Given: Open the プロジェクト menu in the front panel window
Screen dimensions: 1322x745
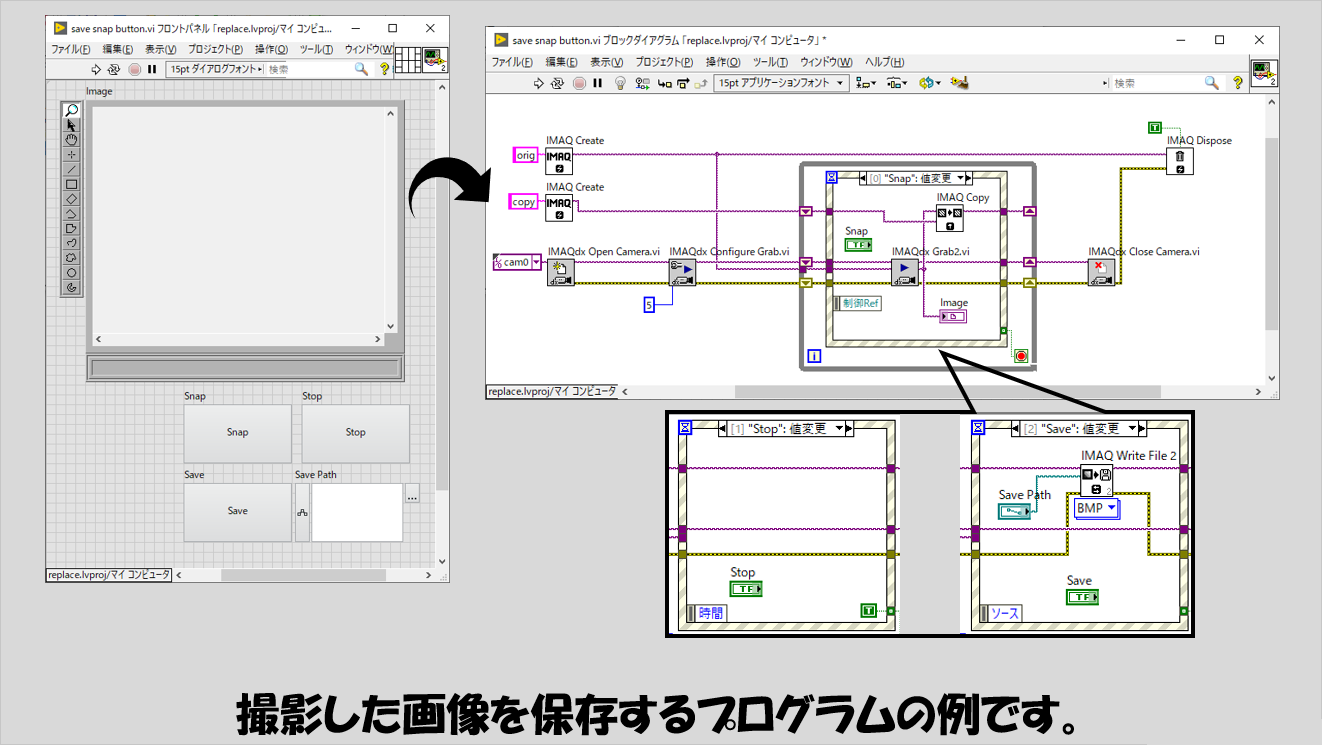Looking at the screenshot, I should point(215,49).
